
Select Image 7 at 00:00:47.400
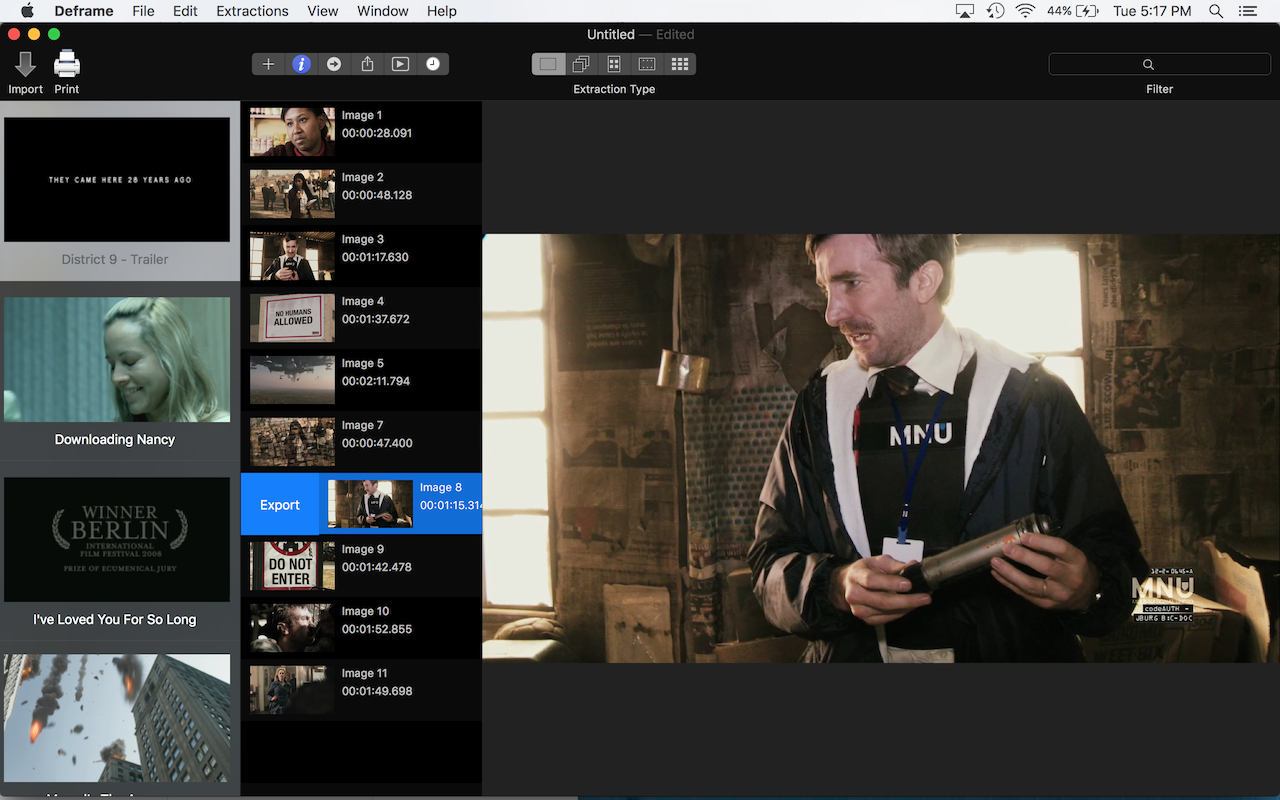(x=361, y=442)
